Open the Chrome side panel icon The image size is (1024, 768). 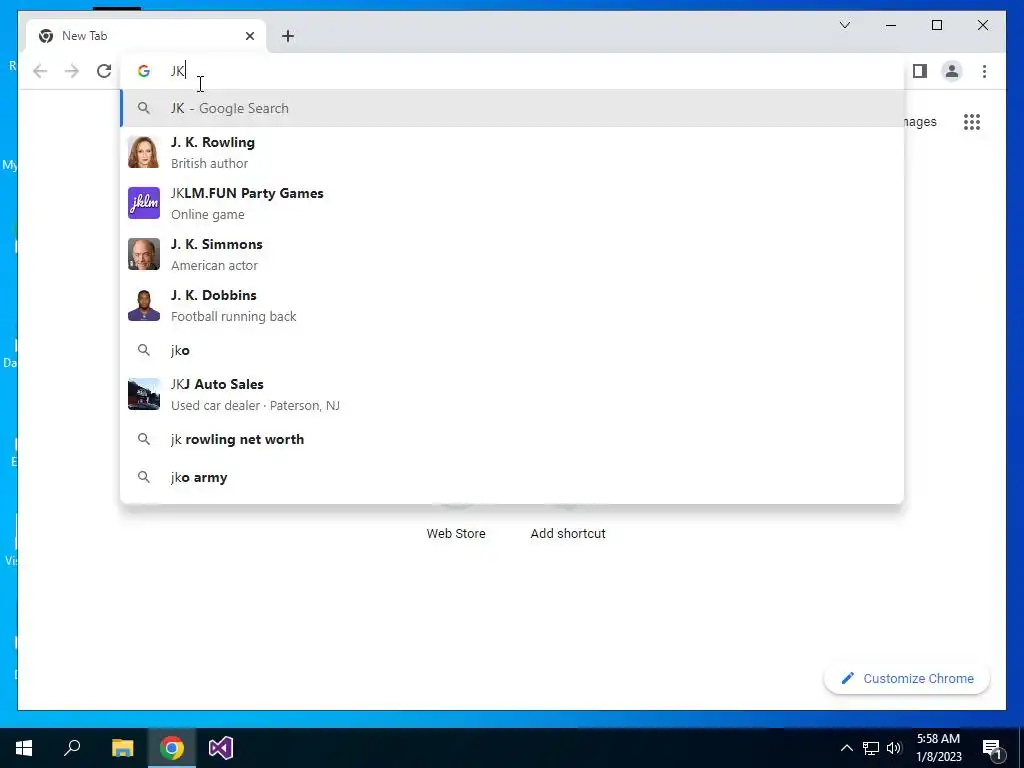pos(920,71)
